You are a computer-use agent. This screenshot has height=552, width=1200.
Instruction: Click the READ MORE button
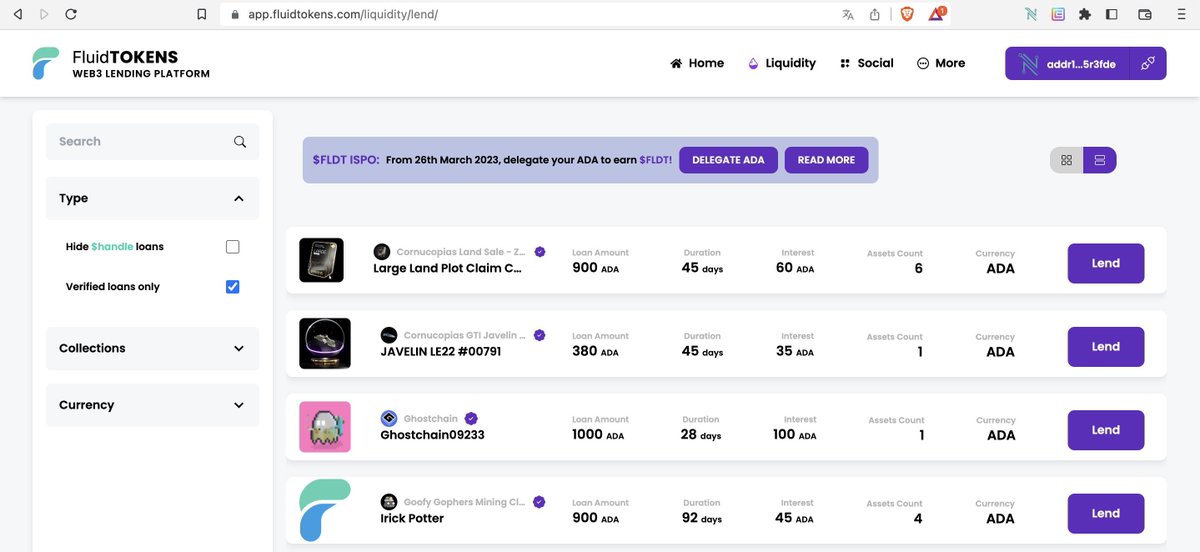pos(826,160)
